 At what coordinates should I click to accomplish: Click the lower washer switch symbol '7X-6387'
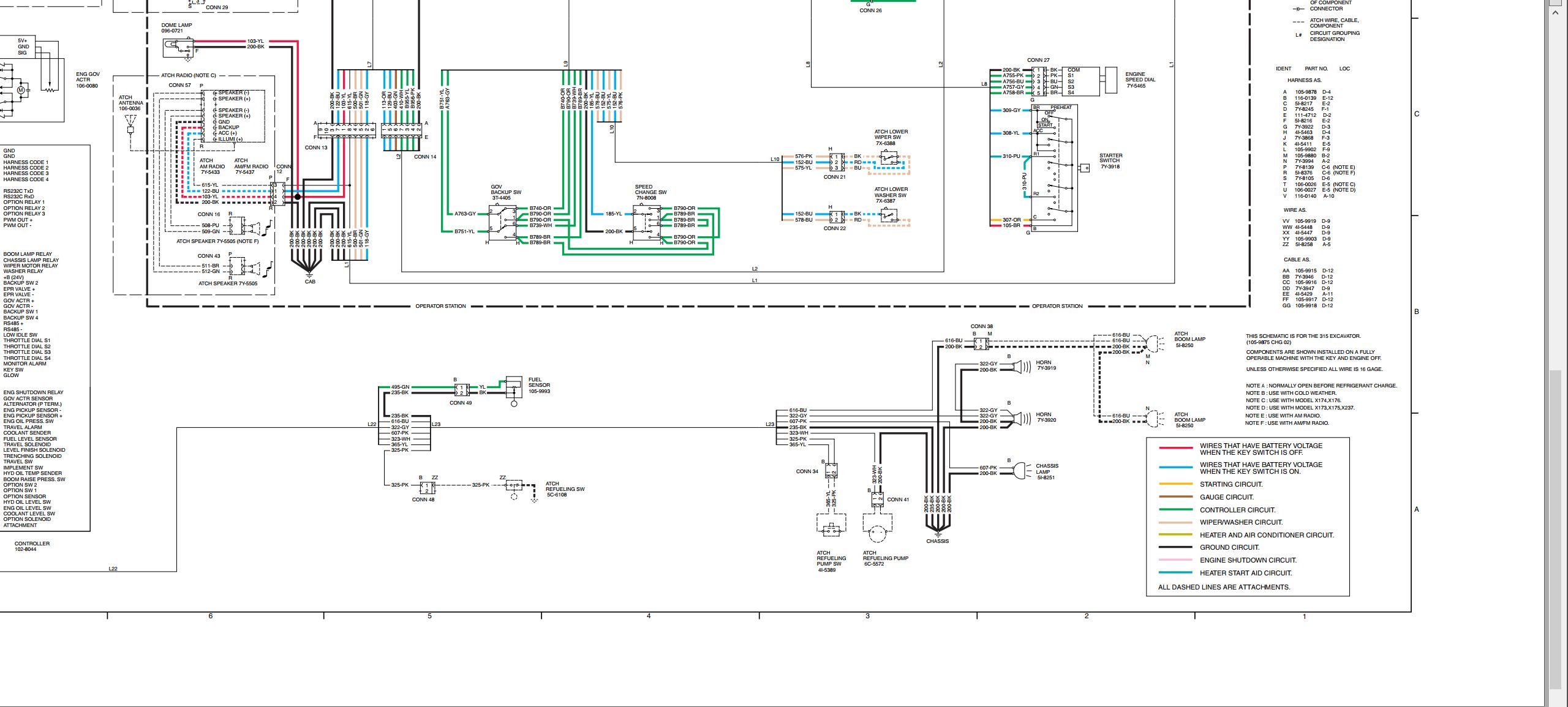pos(889,215)
